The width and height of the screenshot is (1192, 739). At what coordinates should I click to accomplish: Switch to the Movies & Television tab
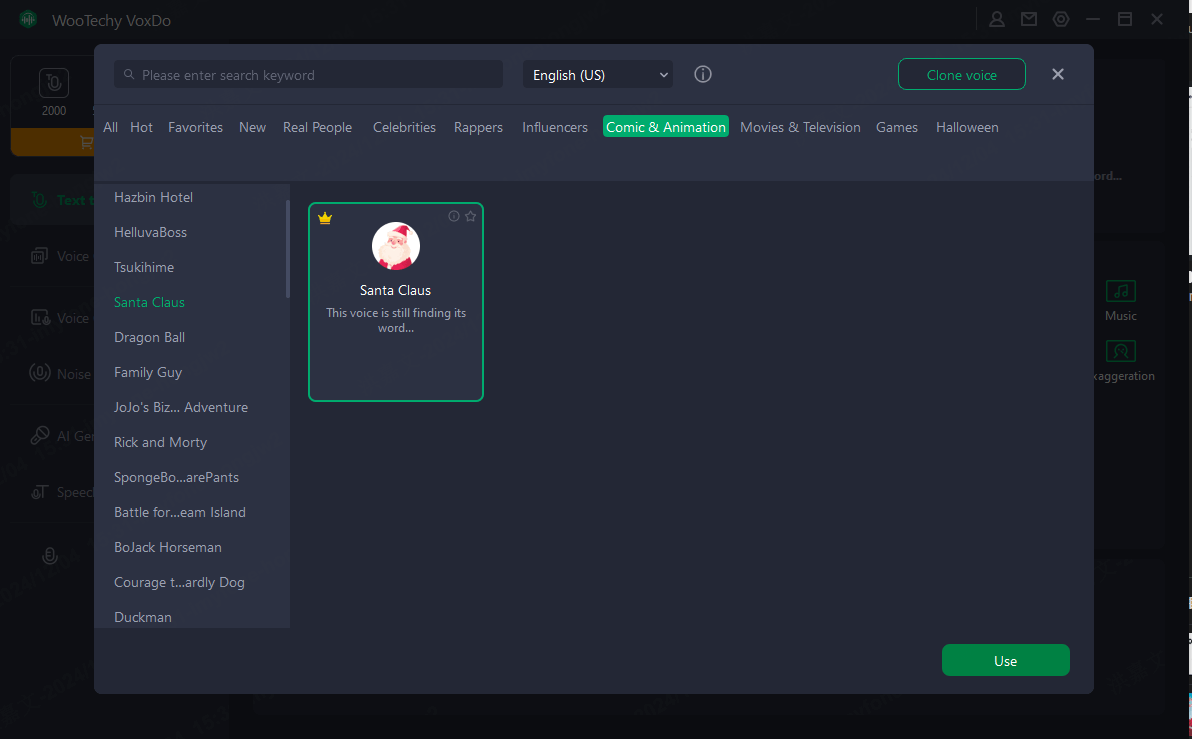[x=800, y=127]
